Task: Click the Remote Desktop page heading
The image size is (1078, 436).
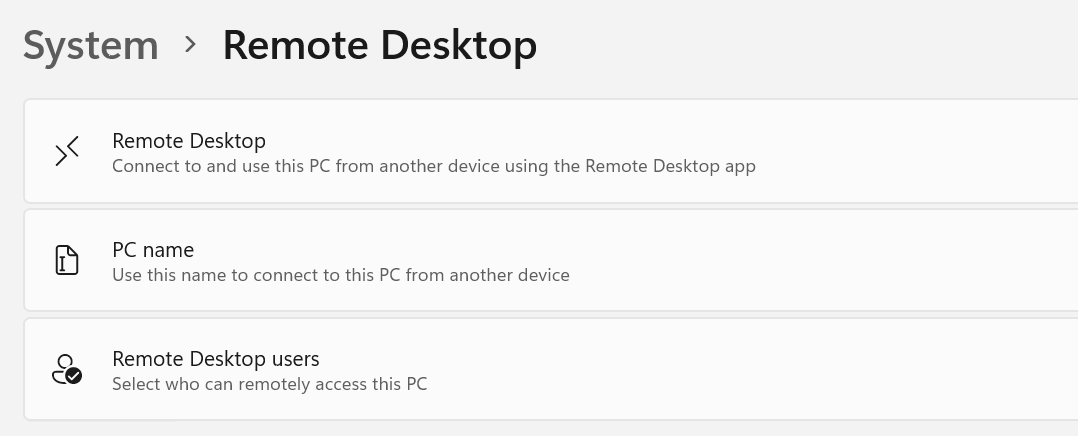Action: click(380, 45)
